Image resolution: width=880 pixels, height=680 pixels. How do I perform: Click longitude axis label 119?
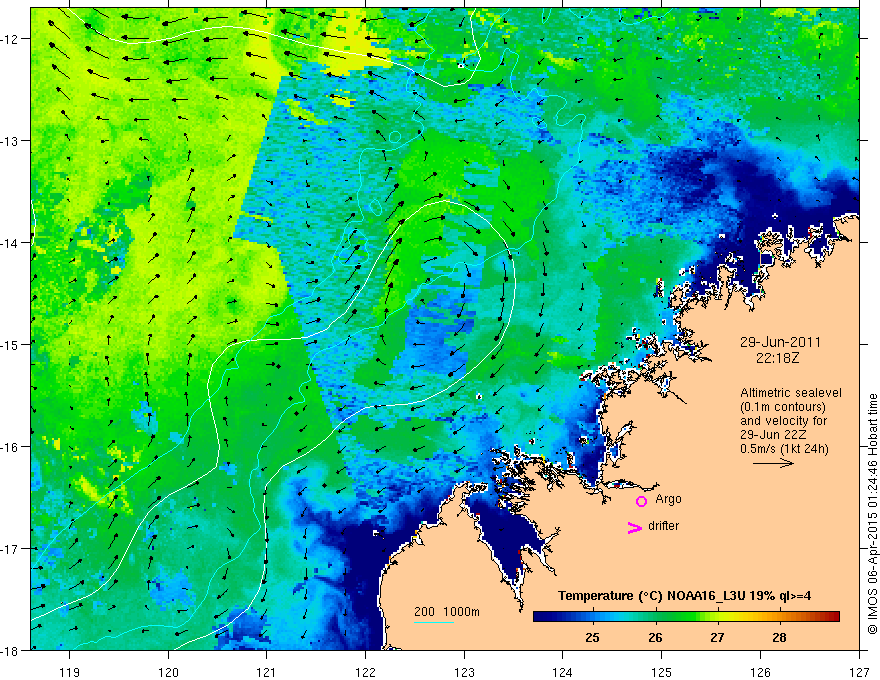click(70, 672)
